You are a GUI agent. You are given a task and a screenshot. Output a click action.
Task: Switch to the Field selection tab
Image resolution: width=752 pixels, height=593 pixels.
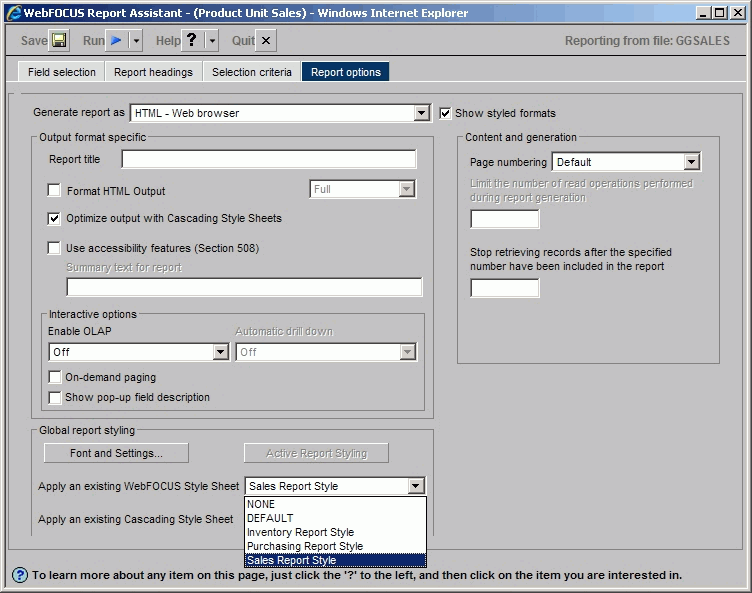(x=61, y=72)
